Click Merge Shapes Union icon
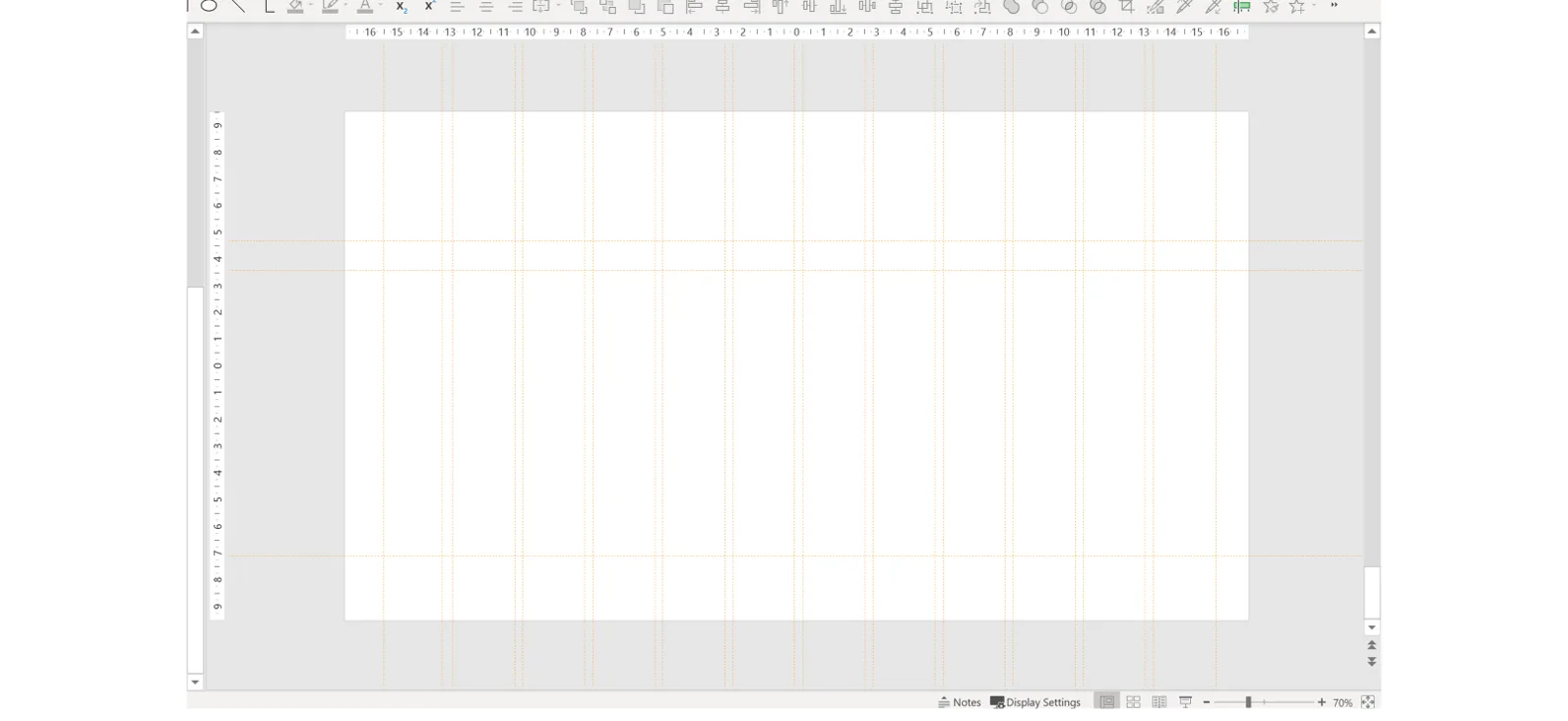This screenshot has height=721, width=1568. (x=1012, y=7)
